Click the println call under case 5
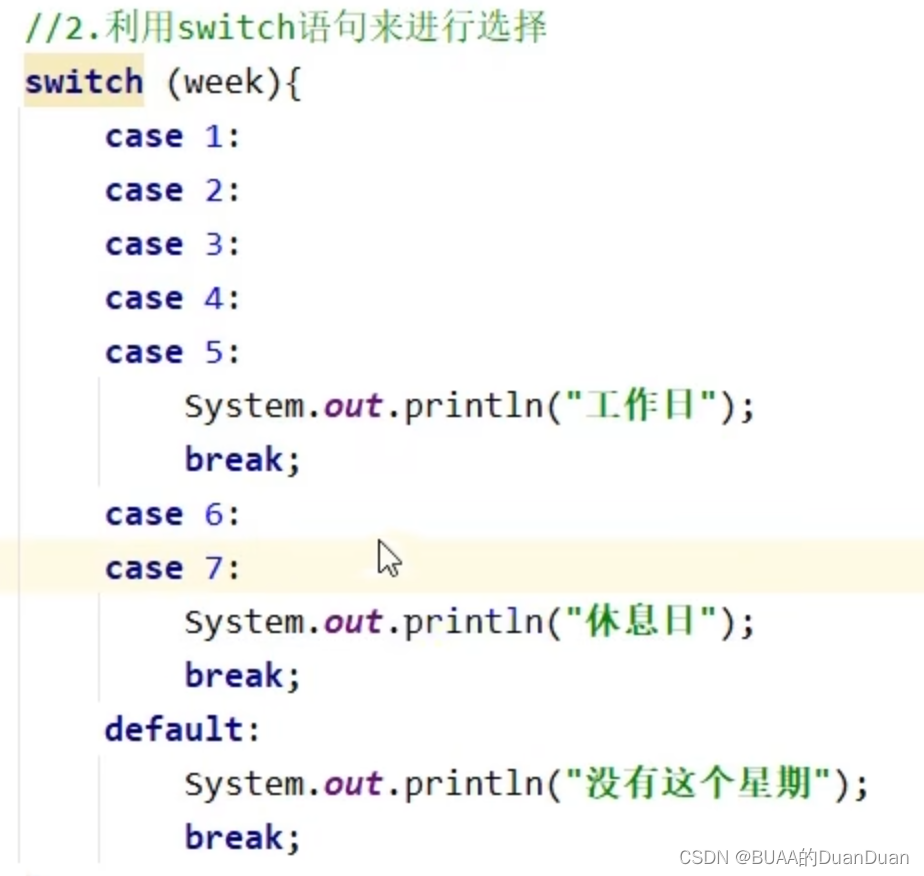 point(470,405)
